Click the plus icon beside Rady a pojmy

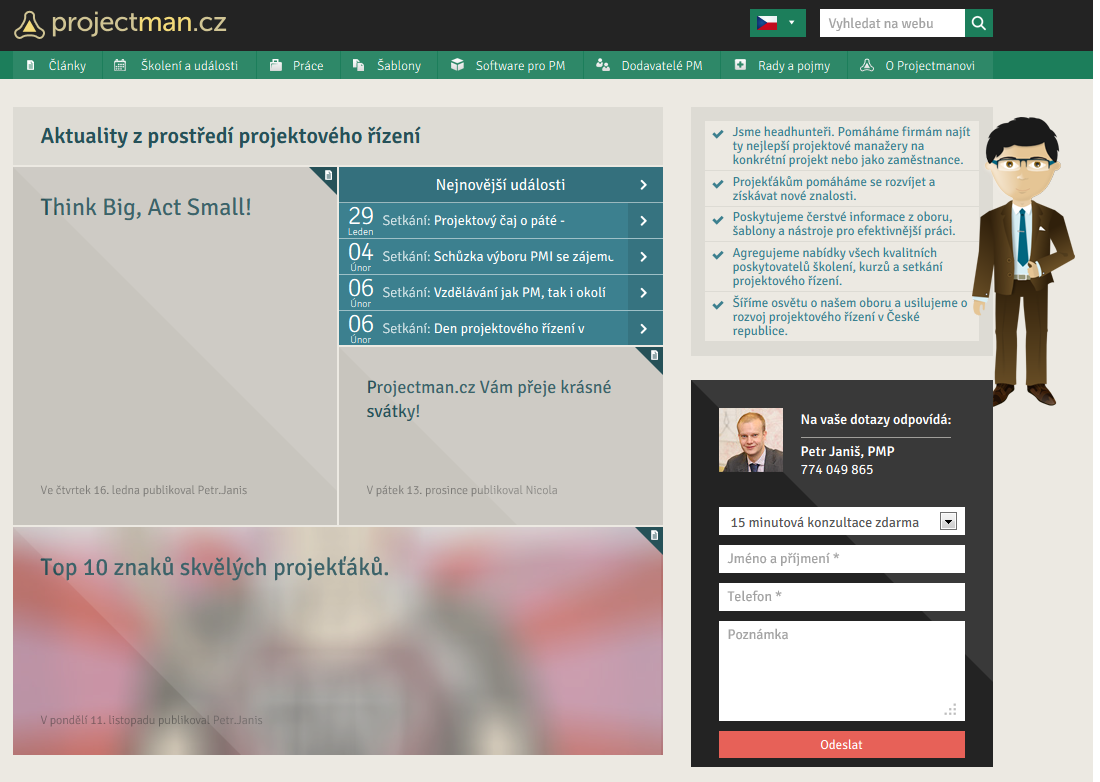[x=740, y=66]
